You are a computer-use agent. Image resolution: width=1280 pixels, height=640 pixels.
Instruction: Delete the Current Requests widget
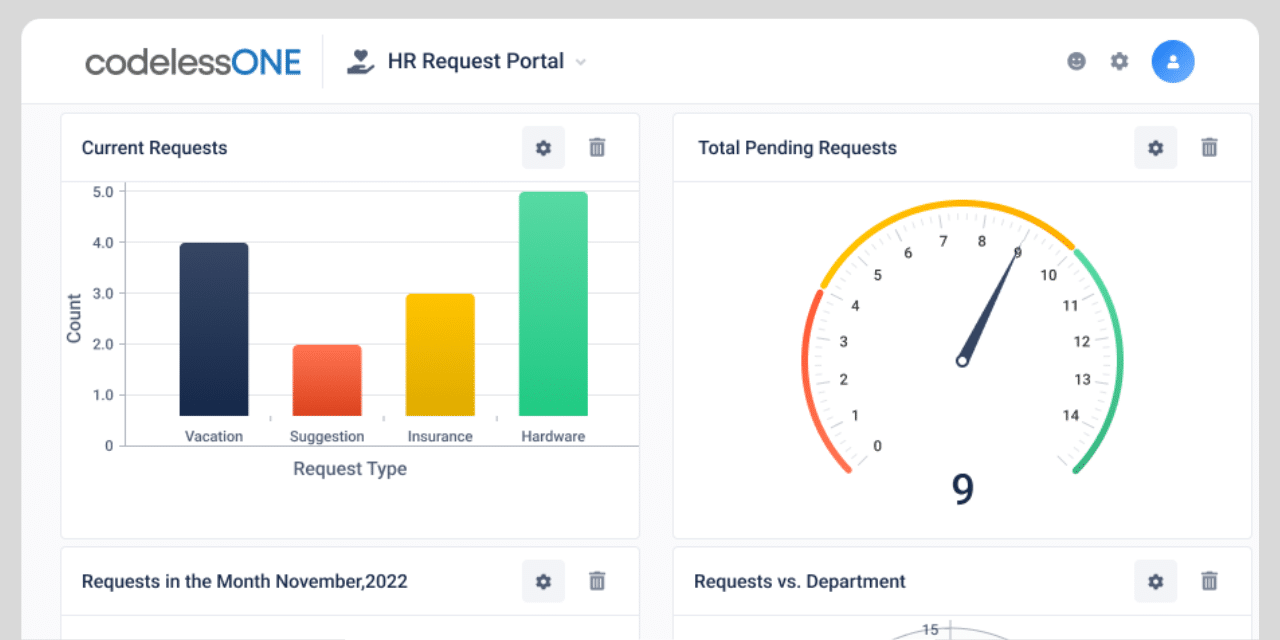pyautogui.click(x=597, y=147)
